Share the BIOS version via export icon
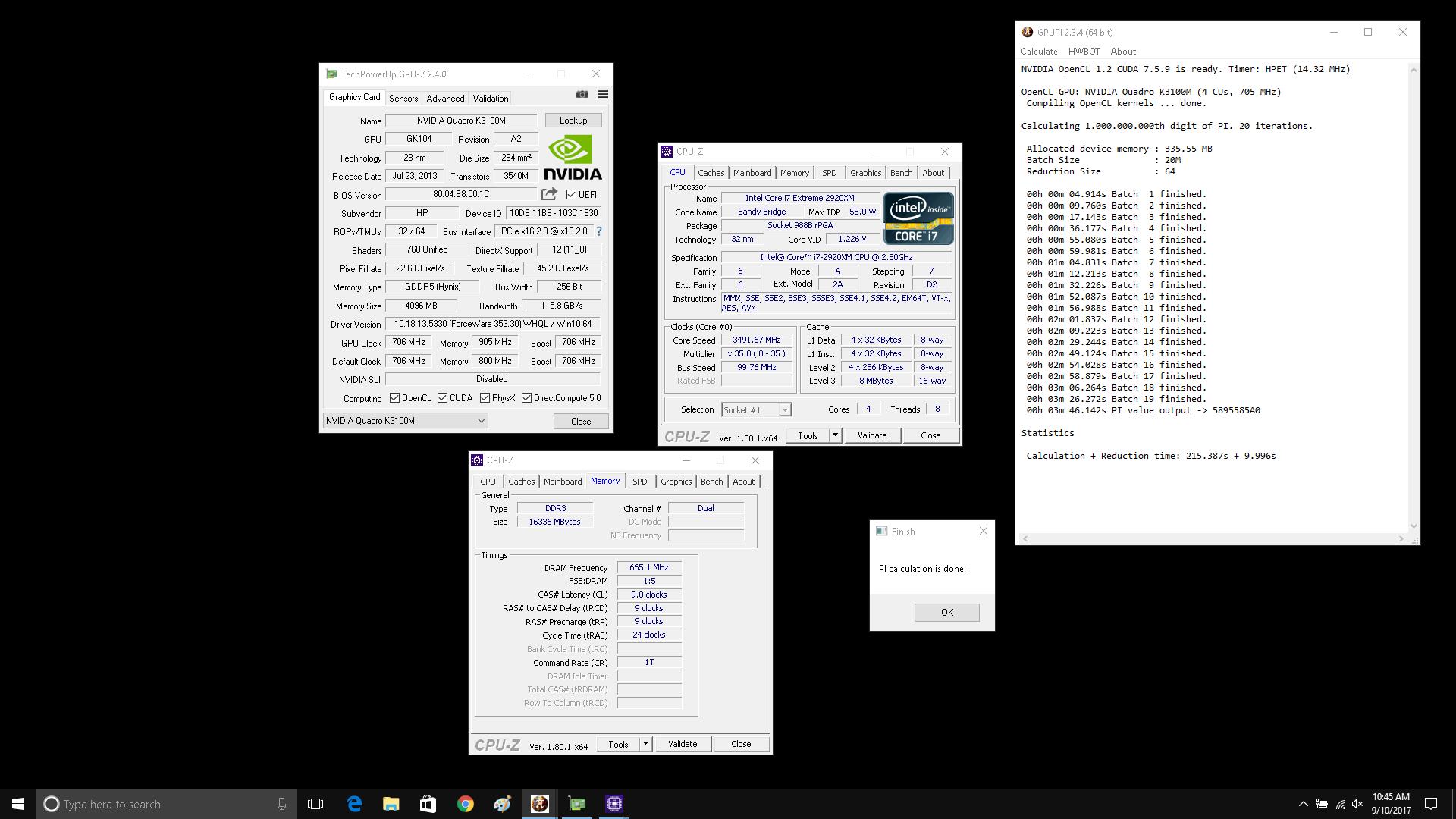The height and width of the screenshot is (819, 1456). coord(549,194)
